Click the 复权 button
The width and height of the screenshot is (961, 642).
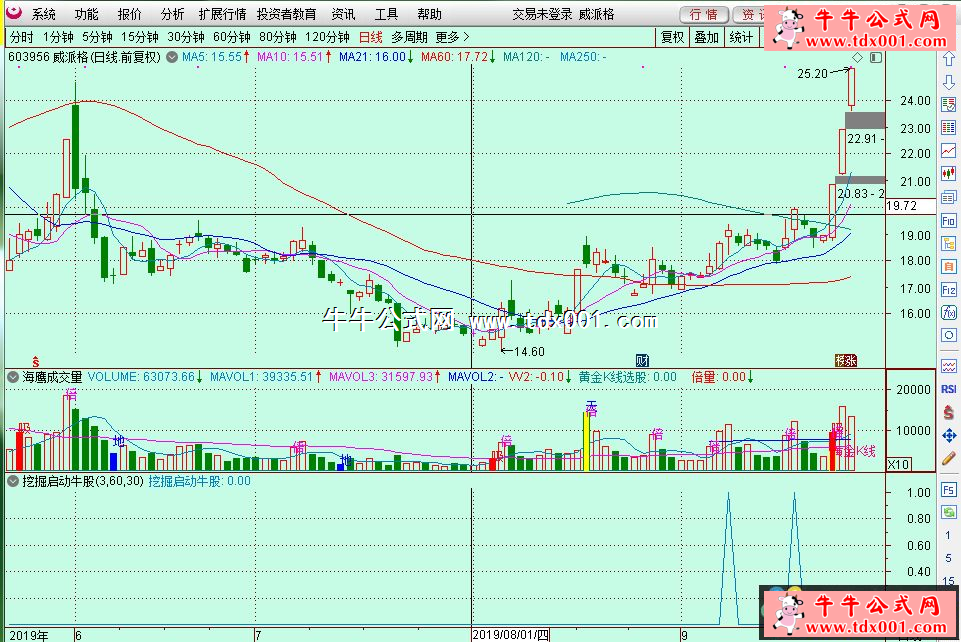pyautogui.click(x=672, y=37)
